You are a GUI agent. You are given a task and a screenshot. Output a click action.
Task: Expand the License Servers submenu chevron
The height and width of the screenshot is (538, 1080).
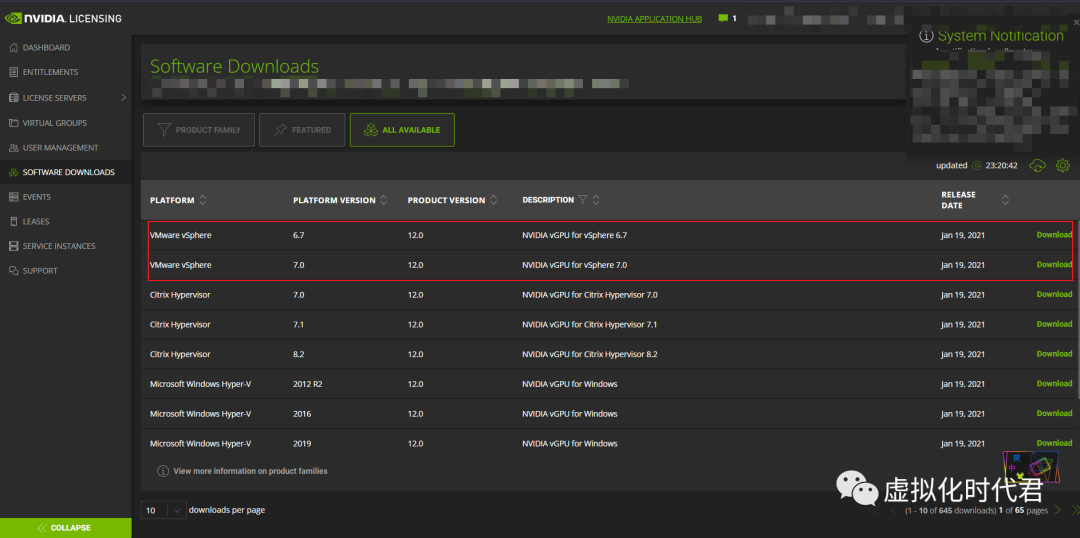(x=123, y=98)
